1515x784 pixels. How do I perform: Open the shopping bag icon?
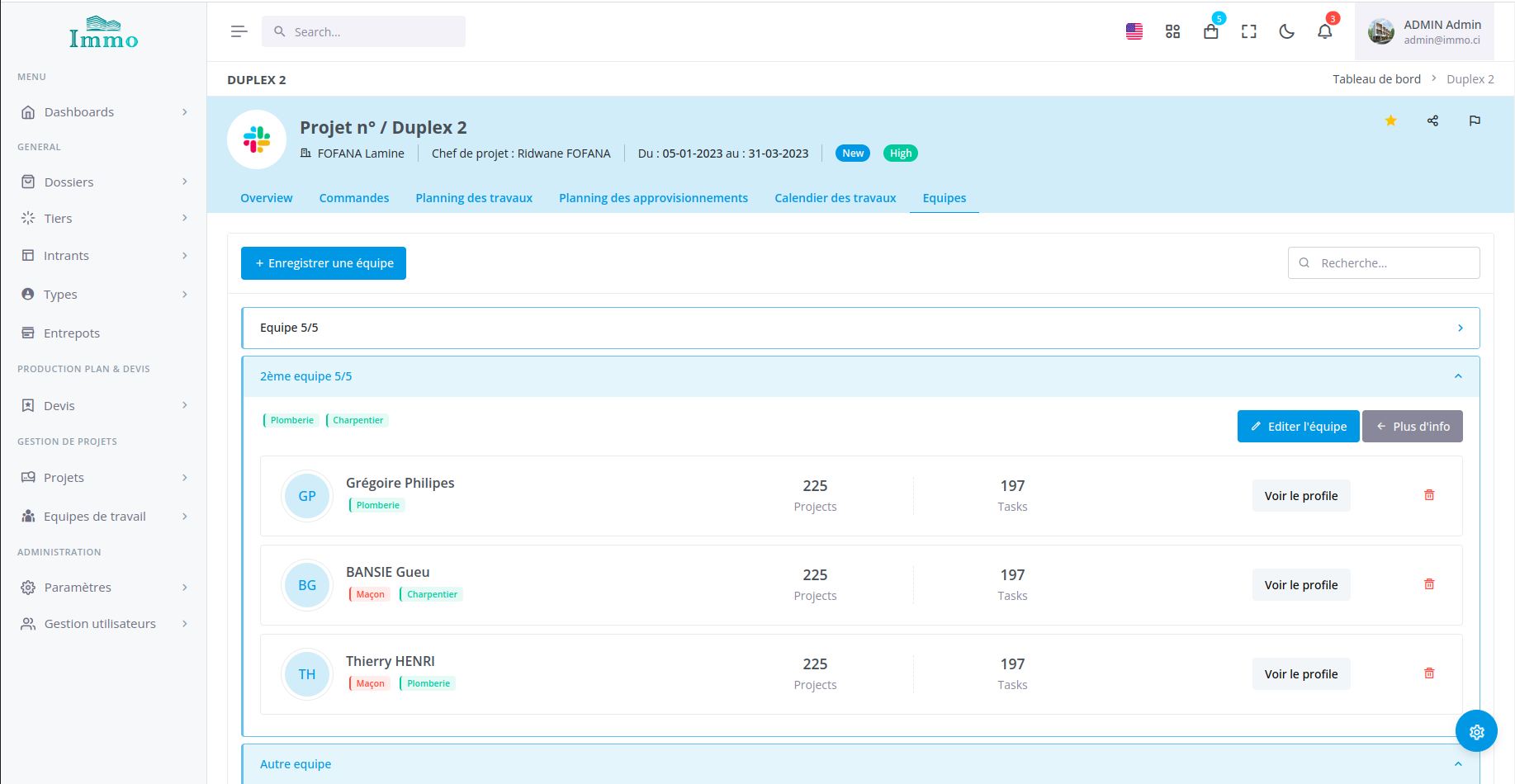pyautogui.click(x=1210, y=31)
